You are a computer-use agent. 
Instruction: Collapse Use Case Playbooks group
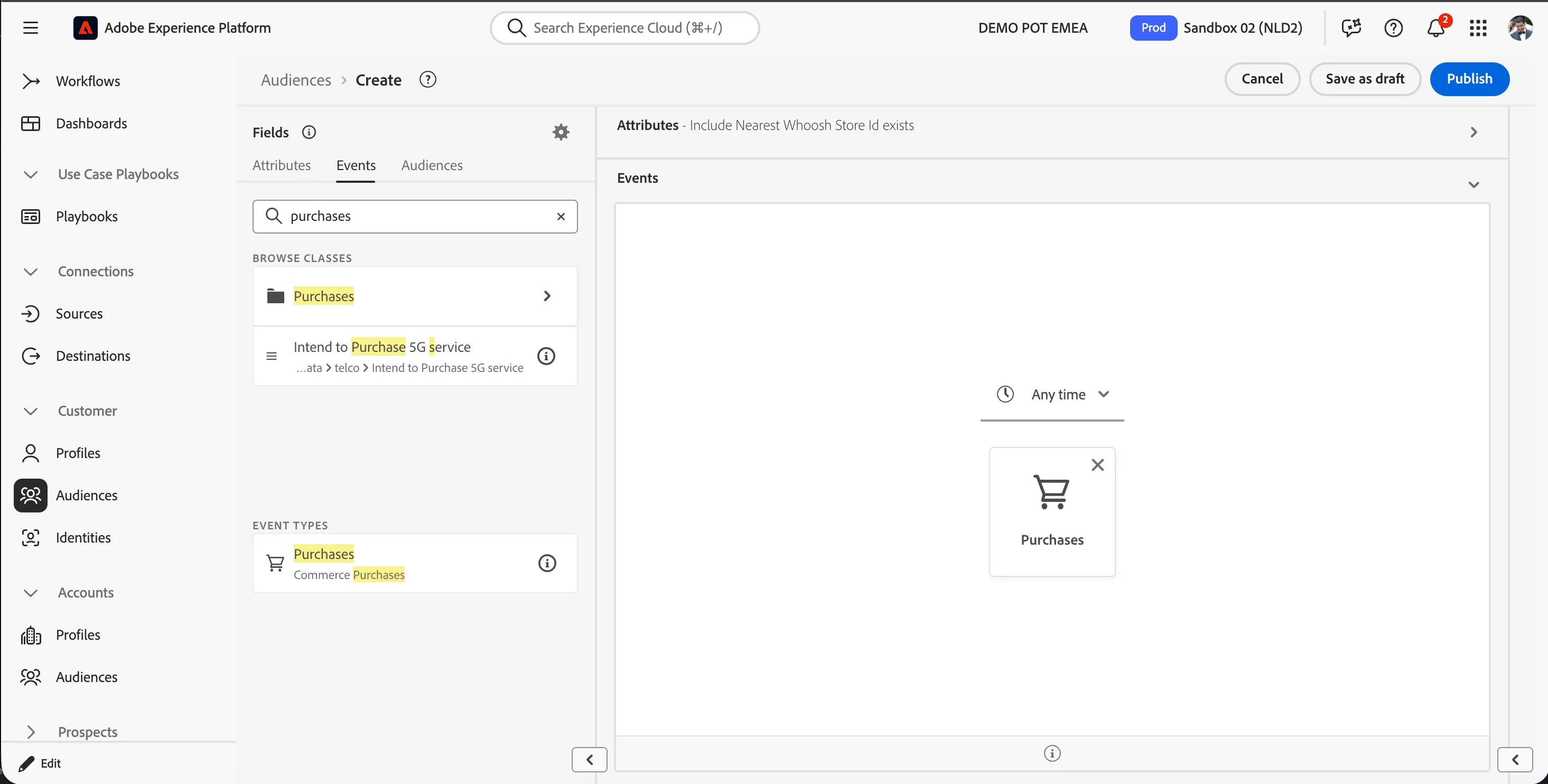(x=31, y=174)
